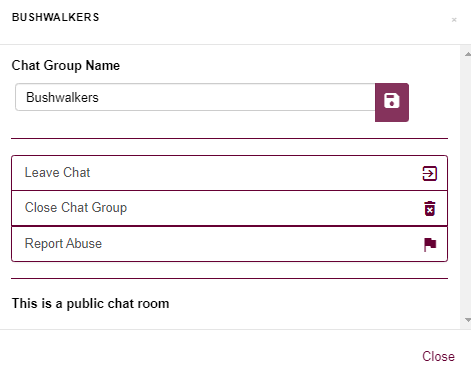Click the Close link at the bottom
The width and height of the screenshot is (471, 380).
[x=438, y=356]
